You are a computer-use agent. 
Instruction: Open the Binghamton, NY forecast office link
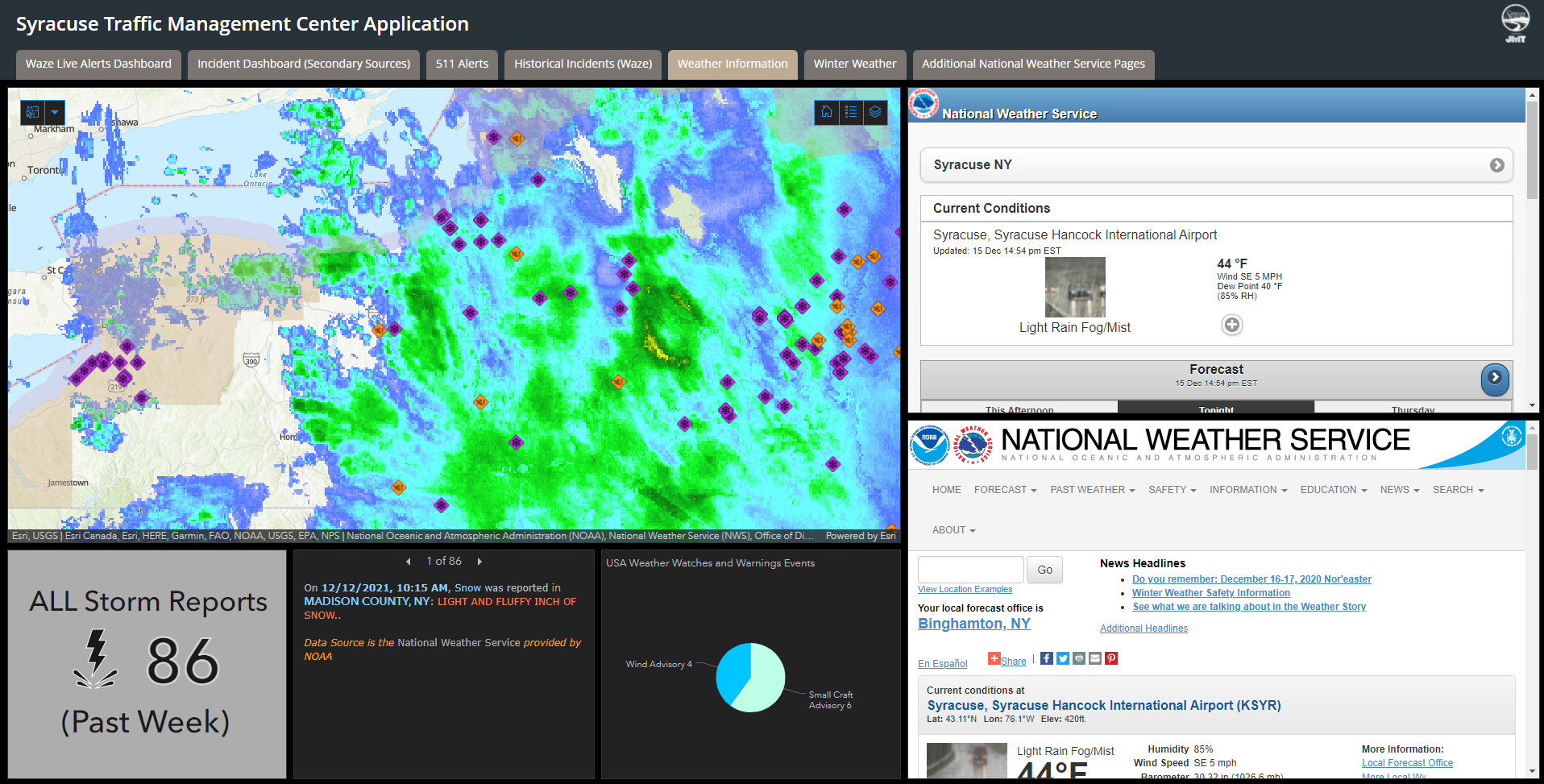click(x=974, y=624)
